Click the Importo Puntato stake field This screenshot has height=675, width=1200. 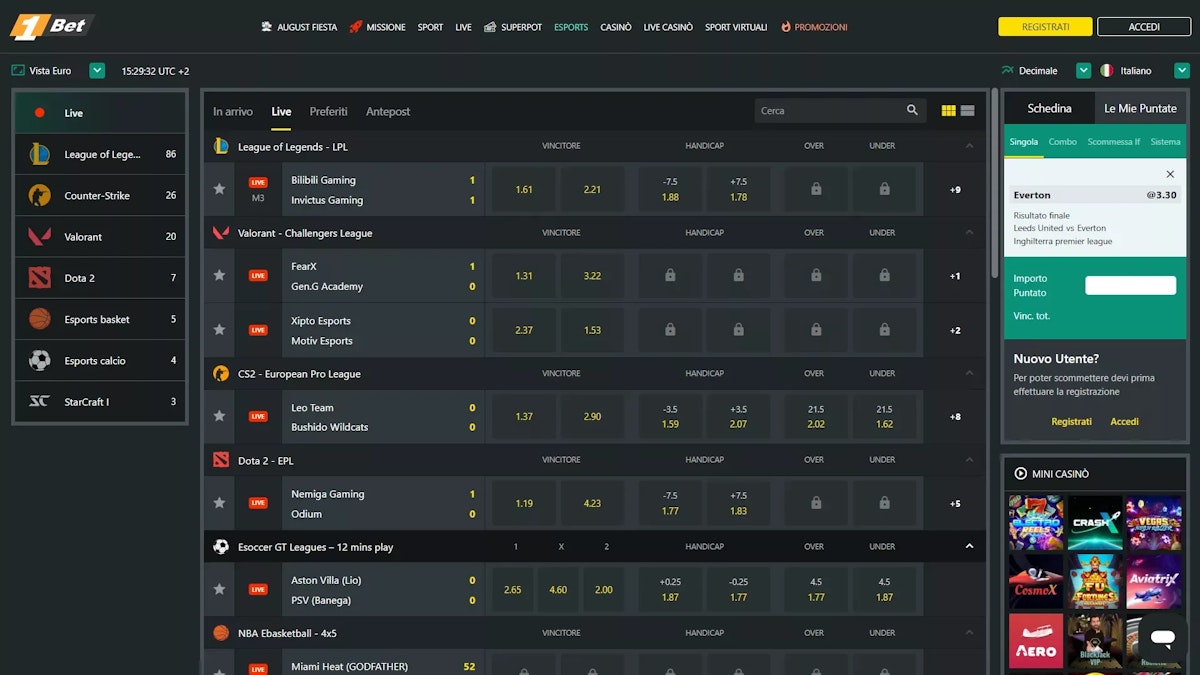(x=1130, y=286)
